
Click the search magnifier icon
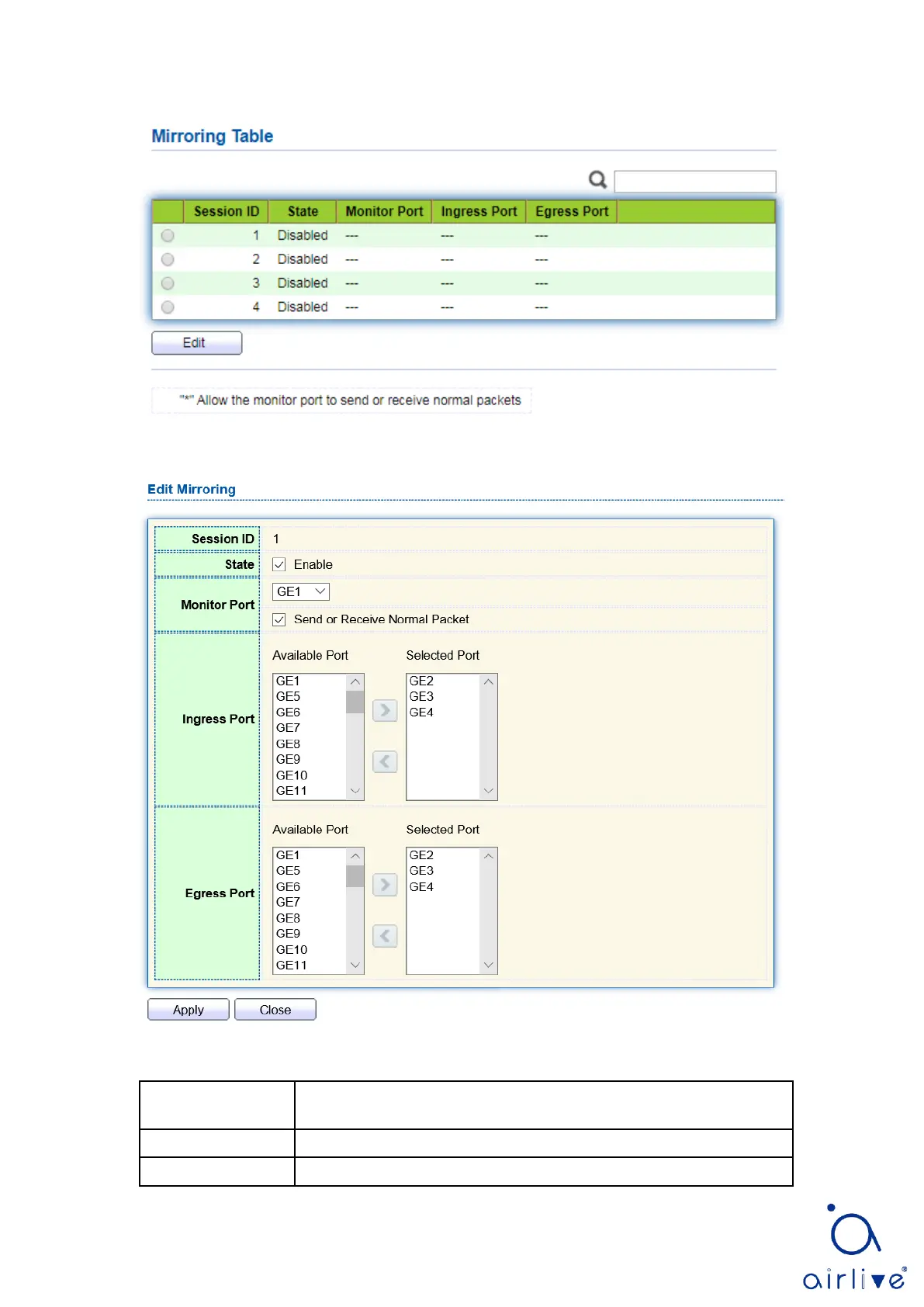[597, 180]
